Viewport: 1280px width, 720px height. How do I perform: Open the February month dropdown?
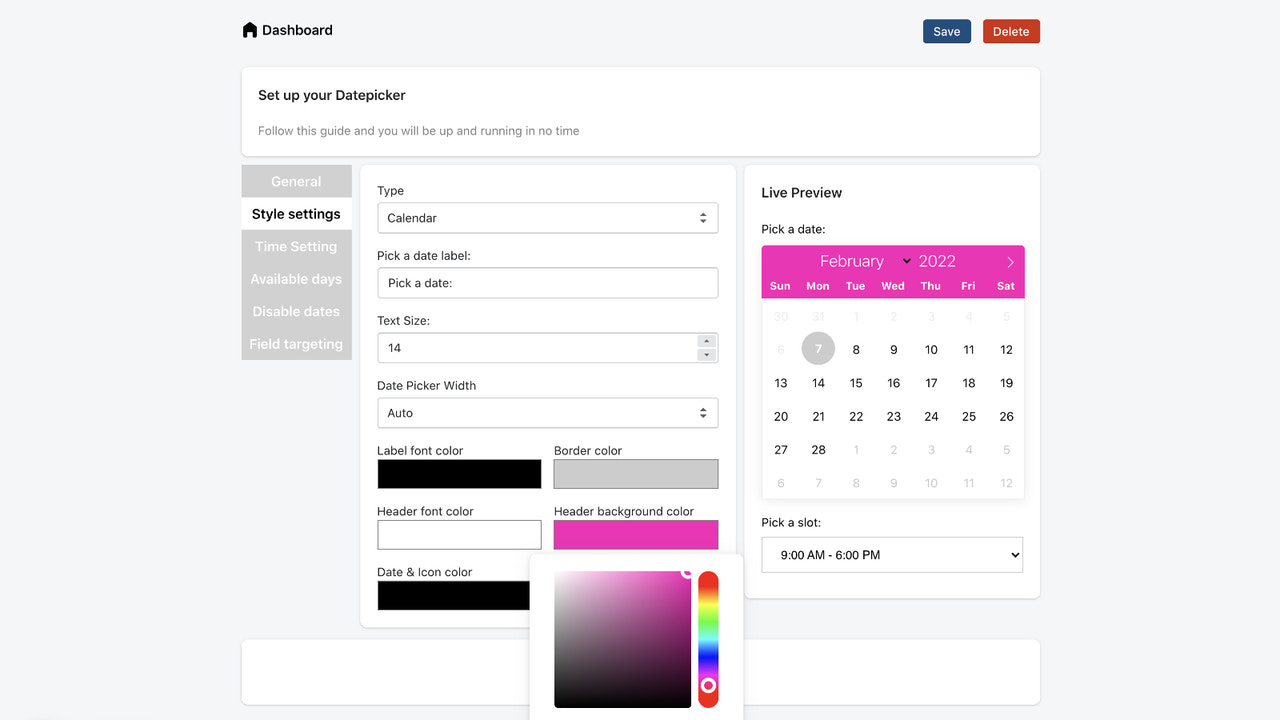pos(864,261)
